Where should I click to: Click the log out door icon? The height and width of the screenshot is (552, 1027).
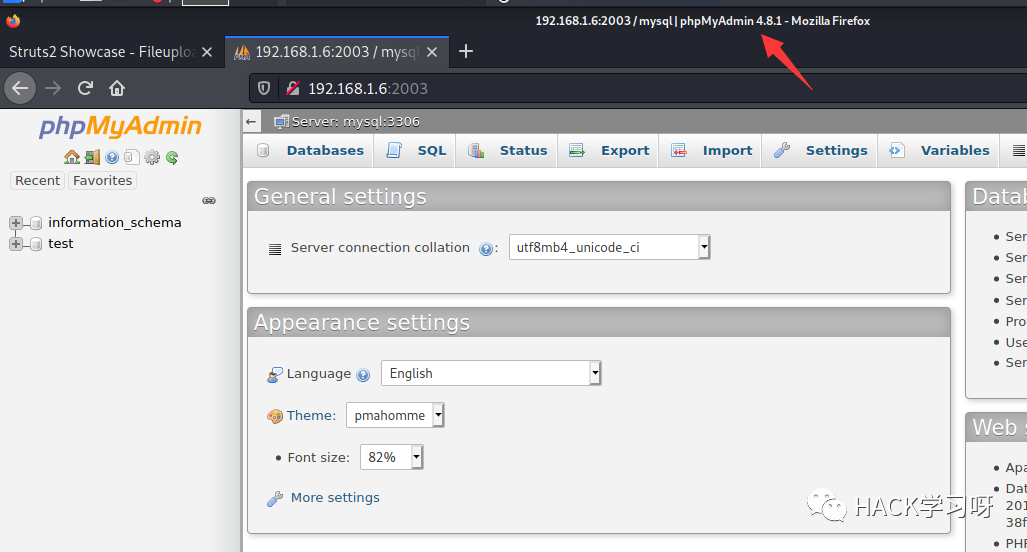coord(92,157)
